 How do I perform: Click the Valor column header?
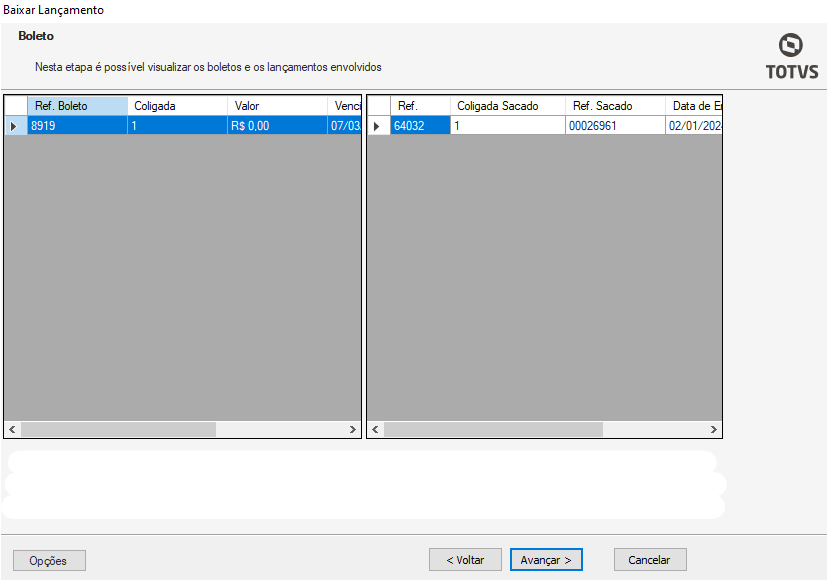coord(277,106)
